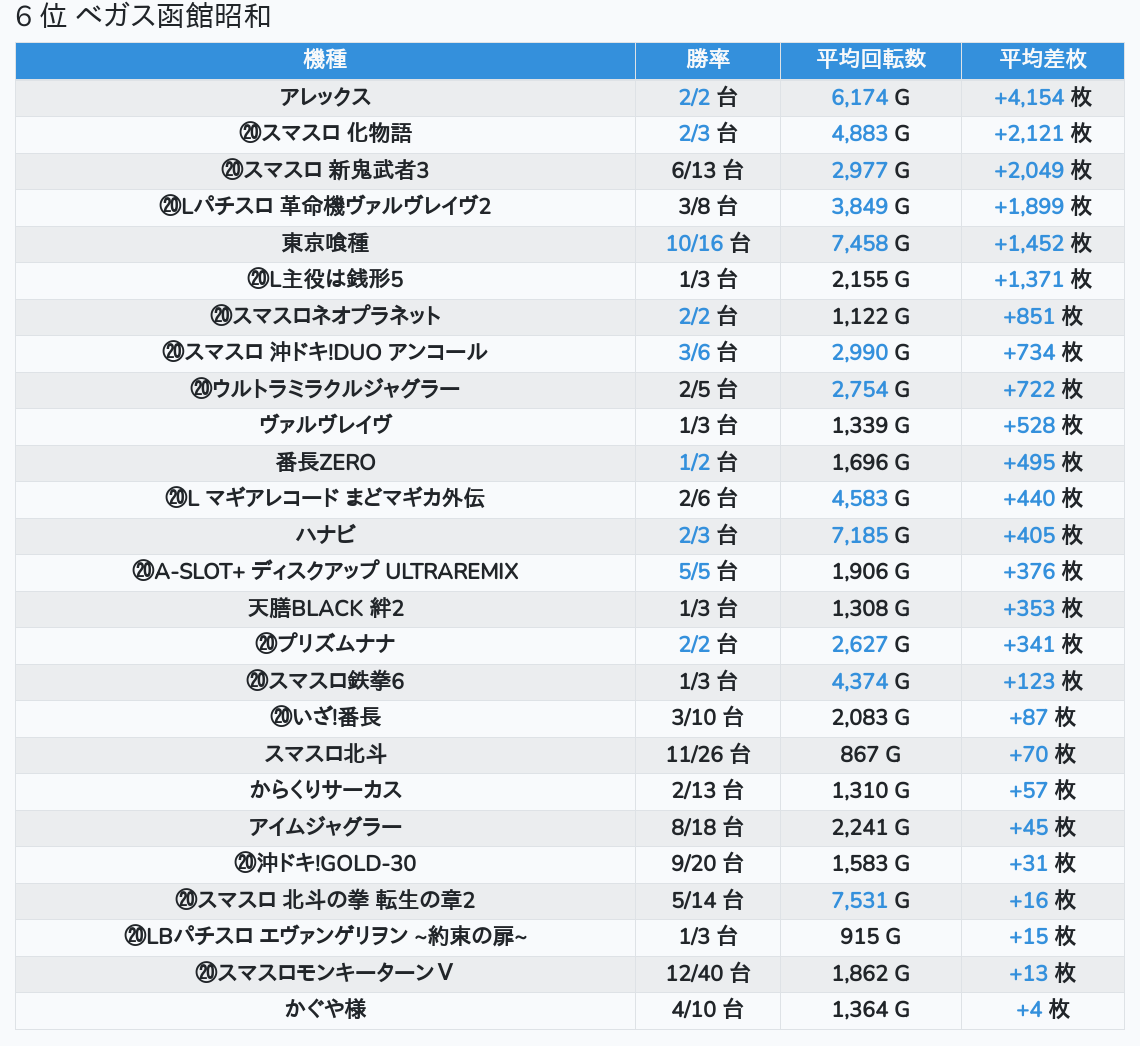The width and height of the screenshot is (1140, 1046).
Task: Select the ハナビ machine name
Action: click(325, 535)
